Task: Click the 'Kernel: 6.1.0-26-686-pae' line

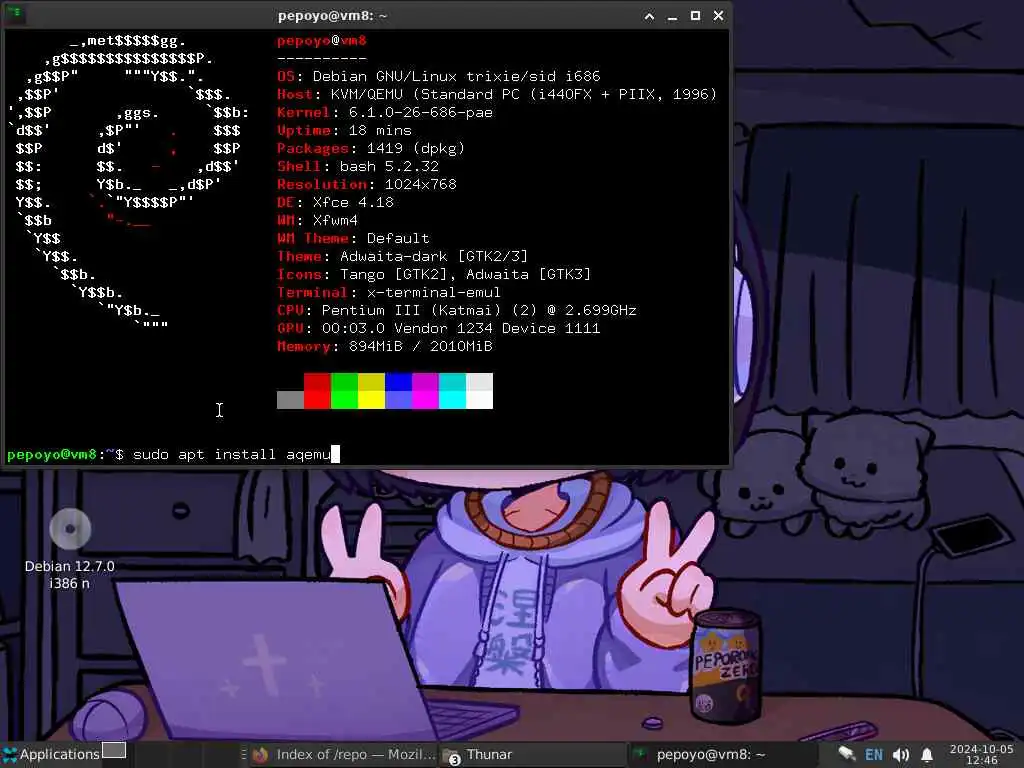Action: [x=385, y=112]
